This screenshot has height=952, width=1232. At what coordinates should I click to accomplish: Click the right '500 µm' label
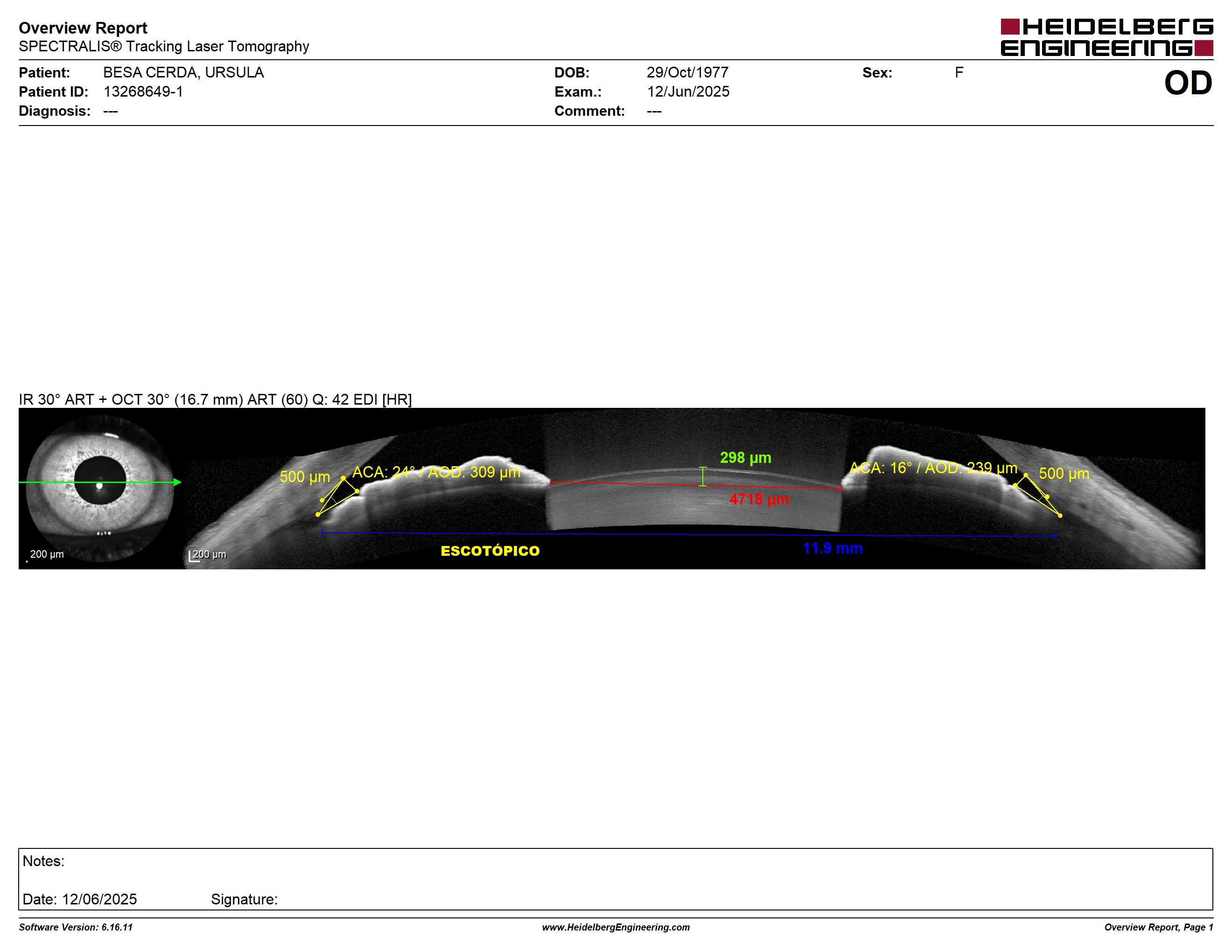tap(1064, 474)
